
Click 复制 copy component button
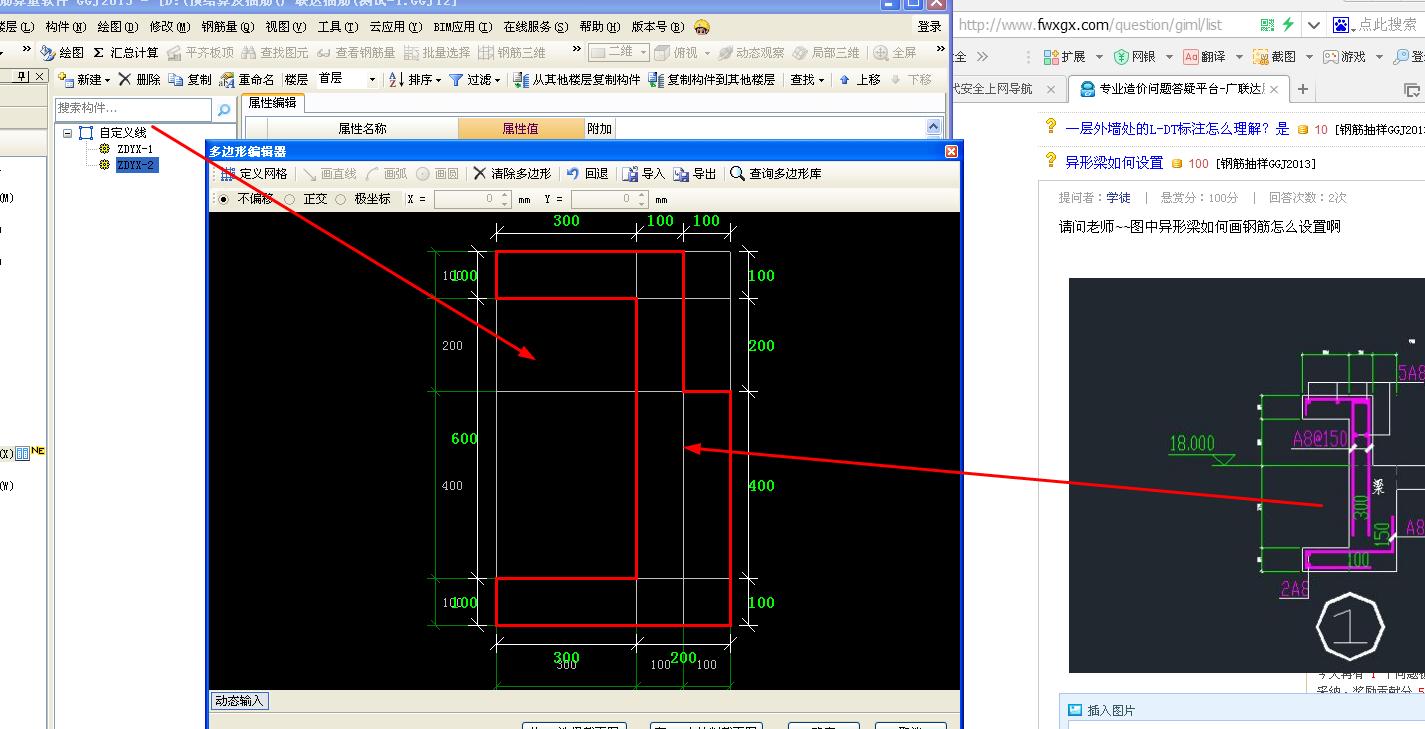pyautogui.click(x=190, y=79)
